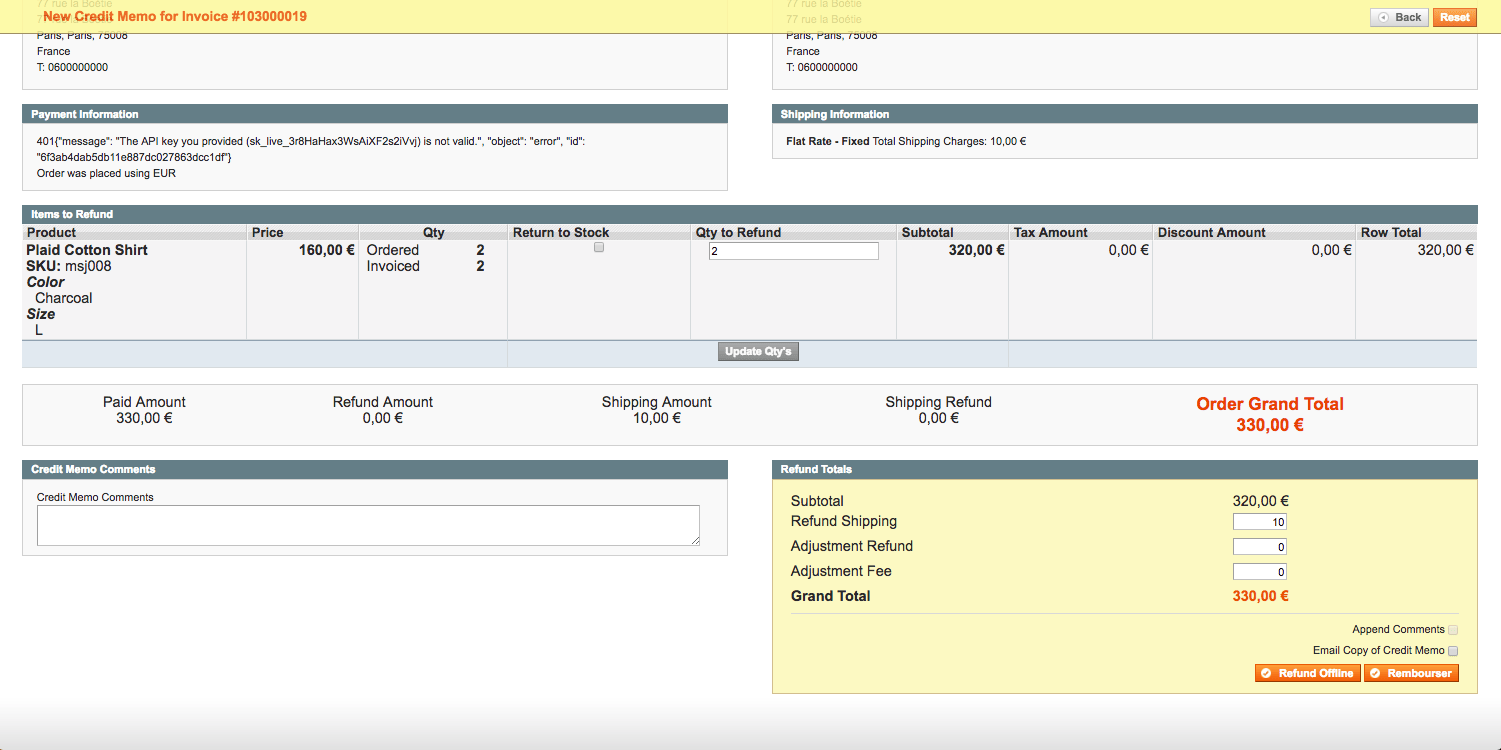Image resolution: width=1501 pixels, height=750 pixels.
Task: Enable Append Comments option
Action: (1453, 629)
